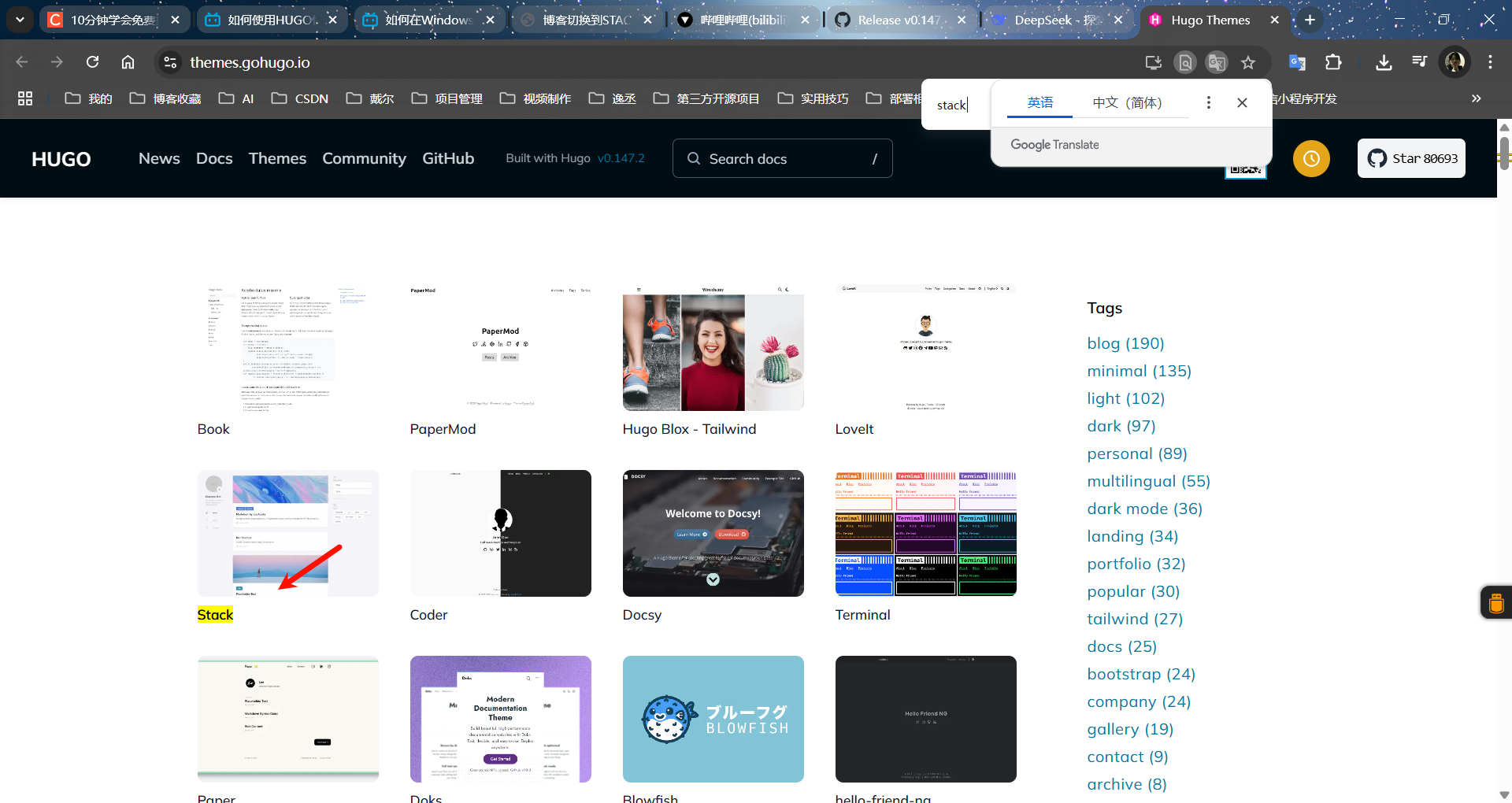Open the extensions puzzle icon
This screenshot has height=803, width=1512.
tap(1333, 62)
